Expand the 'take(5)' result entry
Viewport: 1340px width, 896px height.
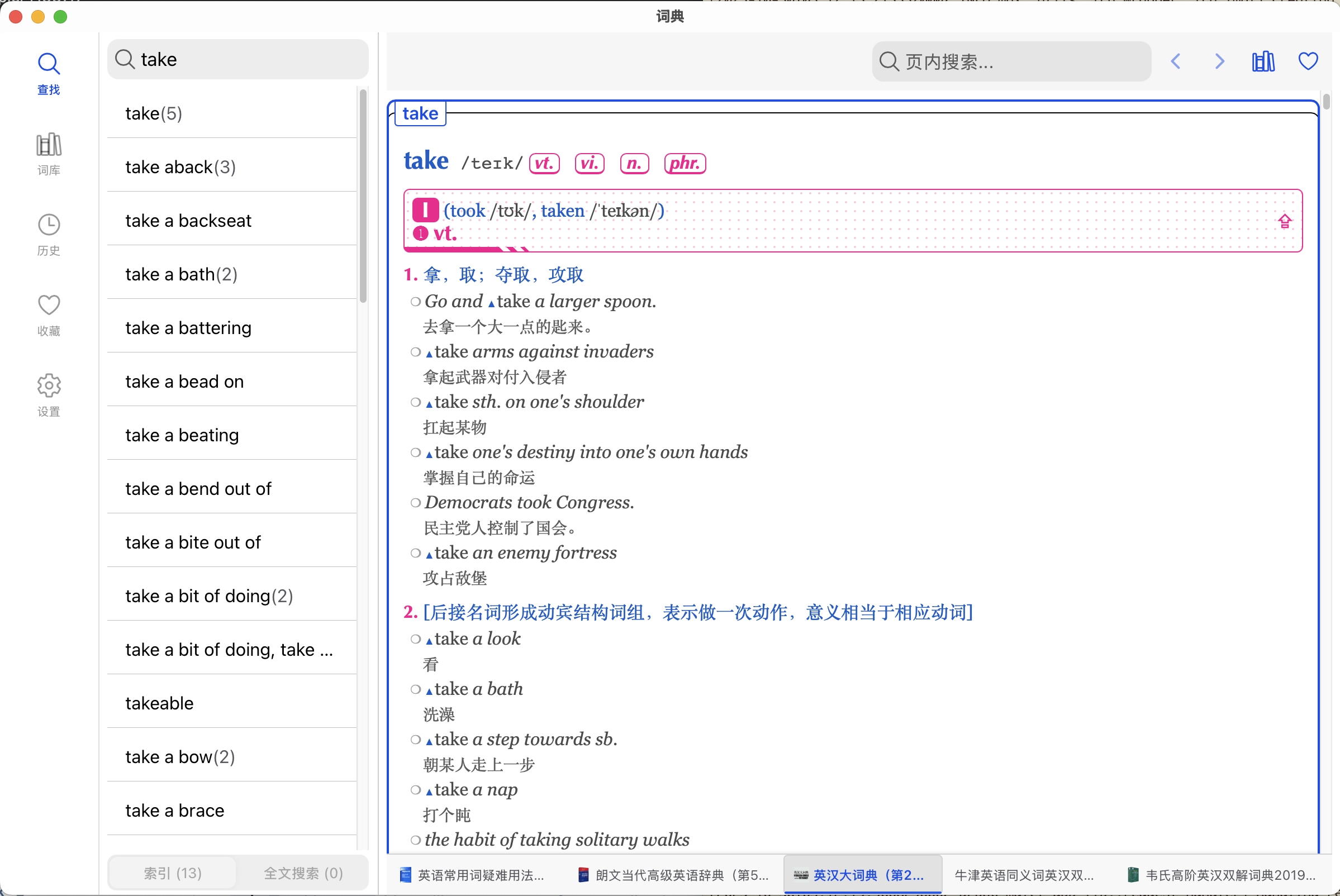pyautogui.click(x=153, y=113)
